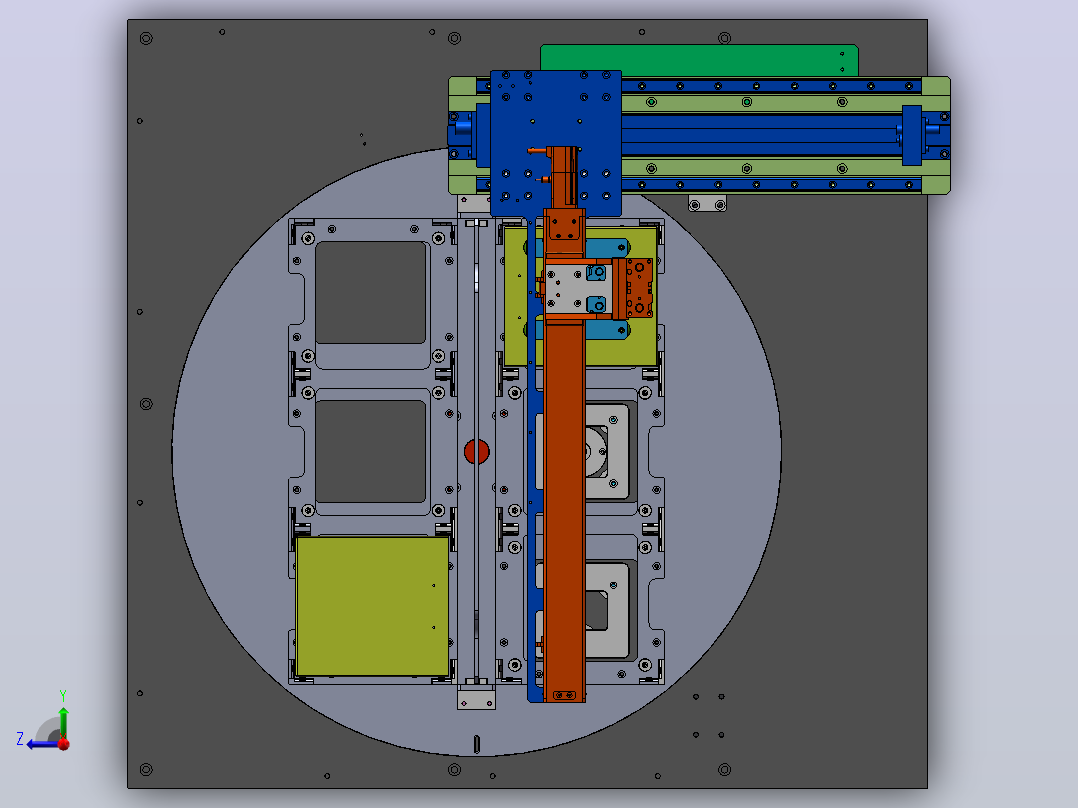1078x808 pixels.
Task: Select the gray two-bolt bracket under the linear rail
Action: coord(707,204)
